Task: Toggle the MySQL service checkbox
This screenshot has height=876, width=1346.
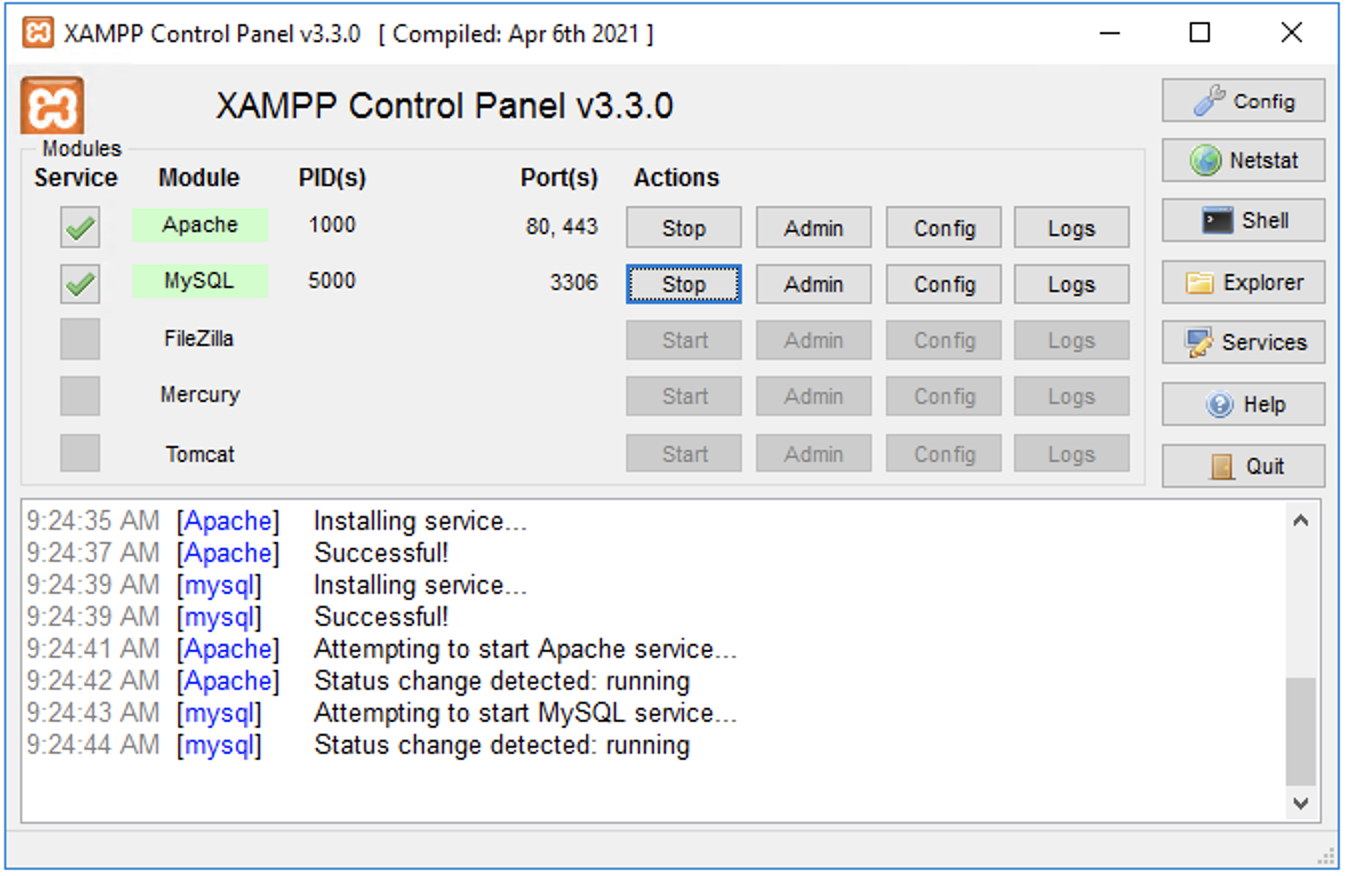Action: coord(80,284)
